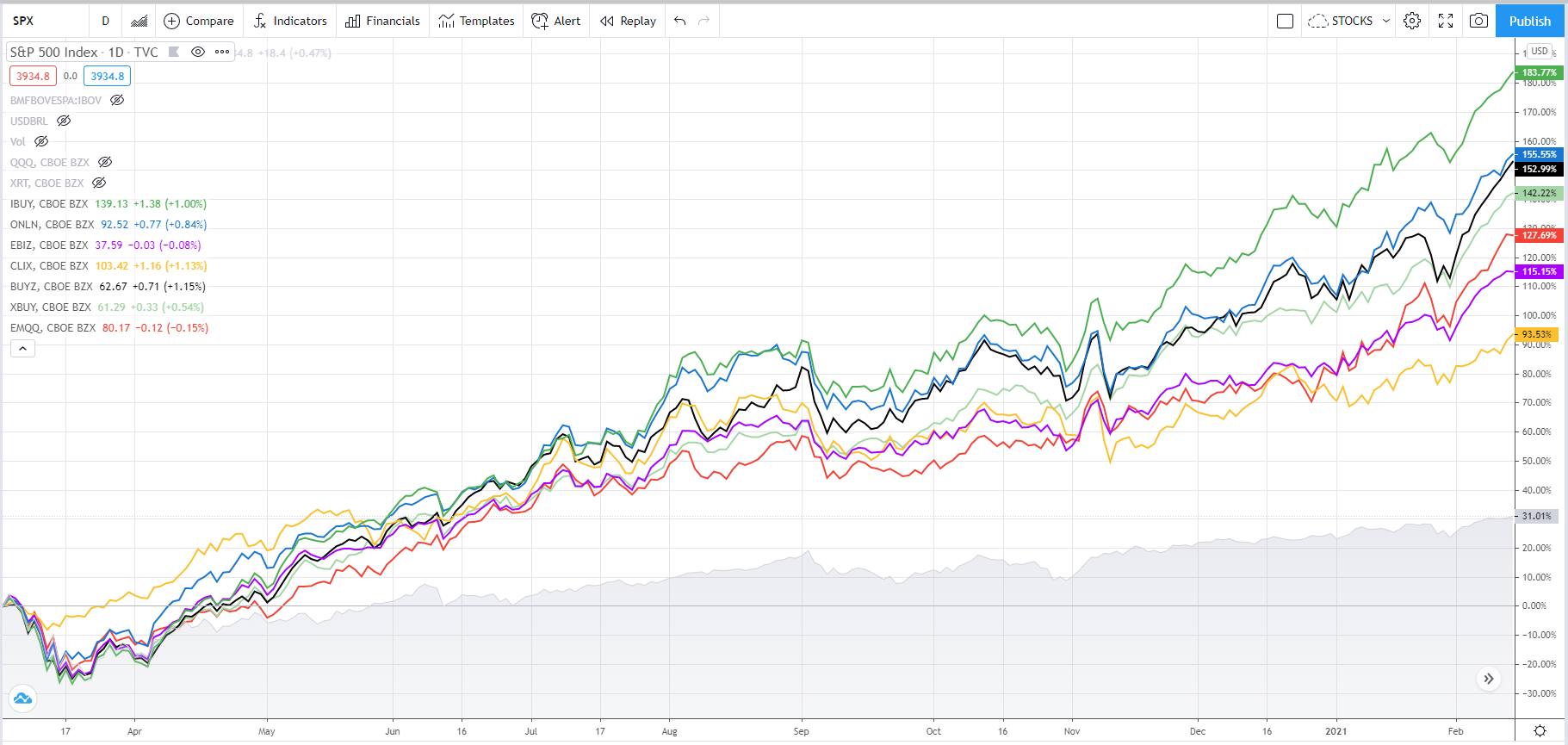1568x745 pixels.
Task: Select the chart layout square icon
Action: click(x=1285, y=21)
